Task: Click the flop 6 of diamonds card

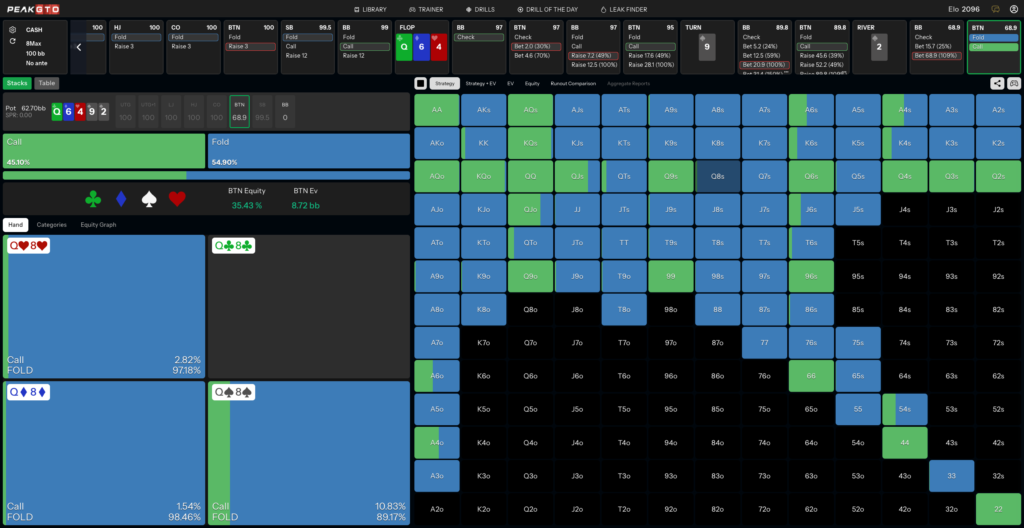Action: [x=421, y=47]
